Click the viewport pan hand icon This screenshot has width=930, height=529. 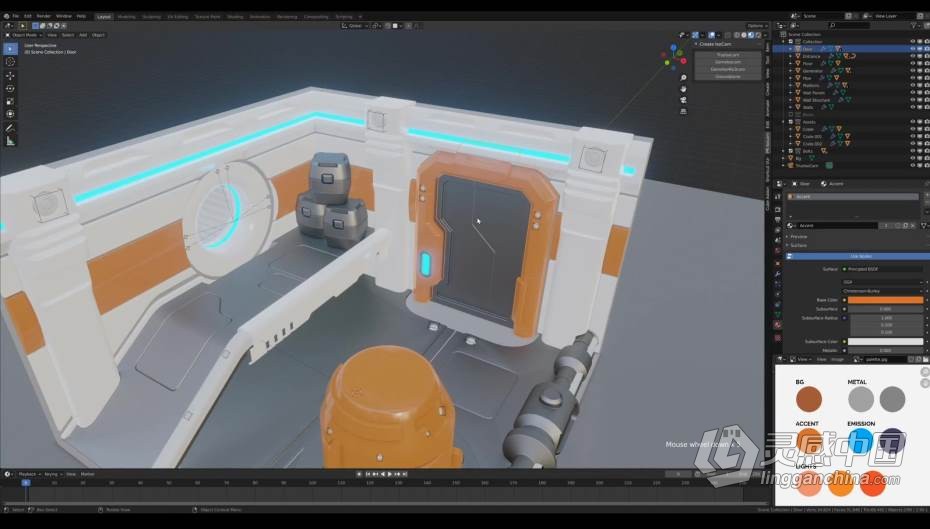683,89
